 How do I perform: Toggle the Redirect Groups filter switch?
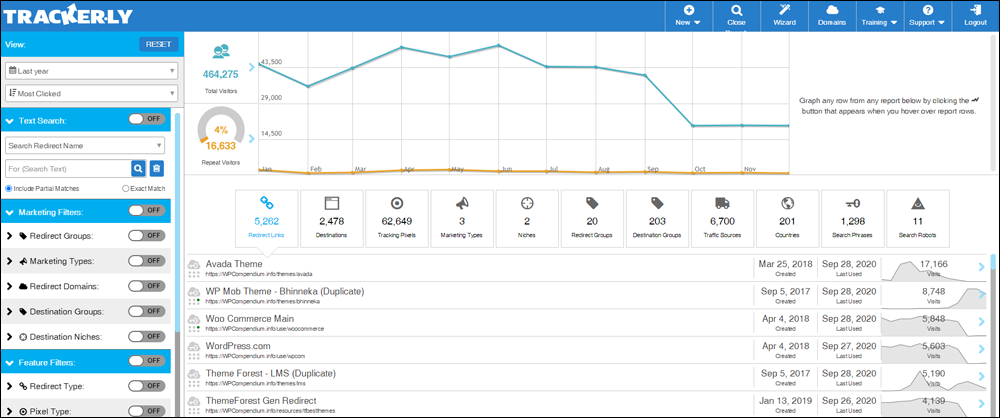point(147,235)
